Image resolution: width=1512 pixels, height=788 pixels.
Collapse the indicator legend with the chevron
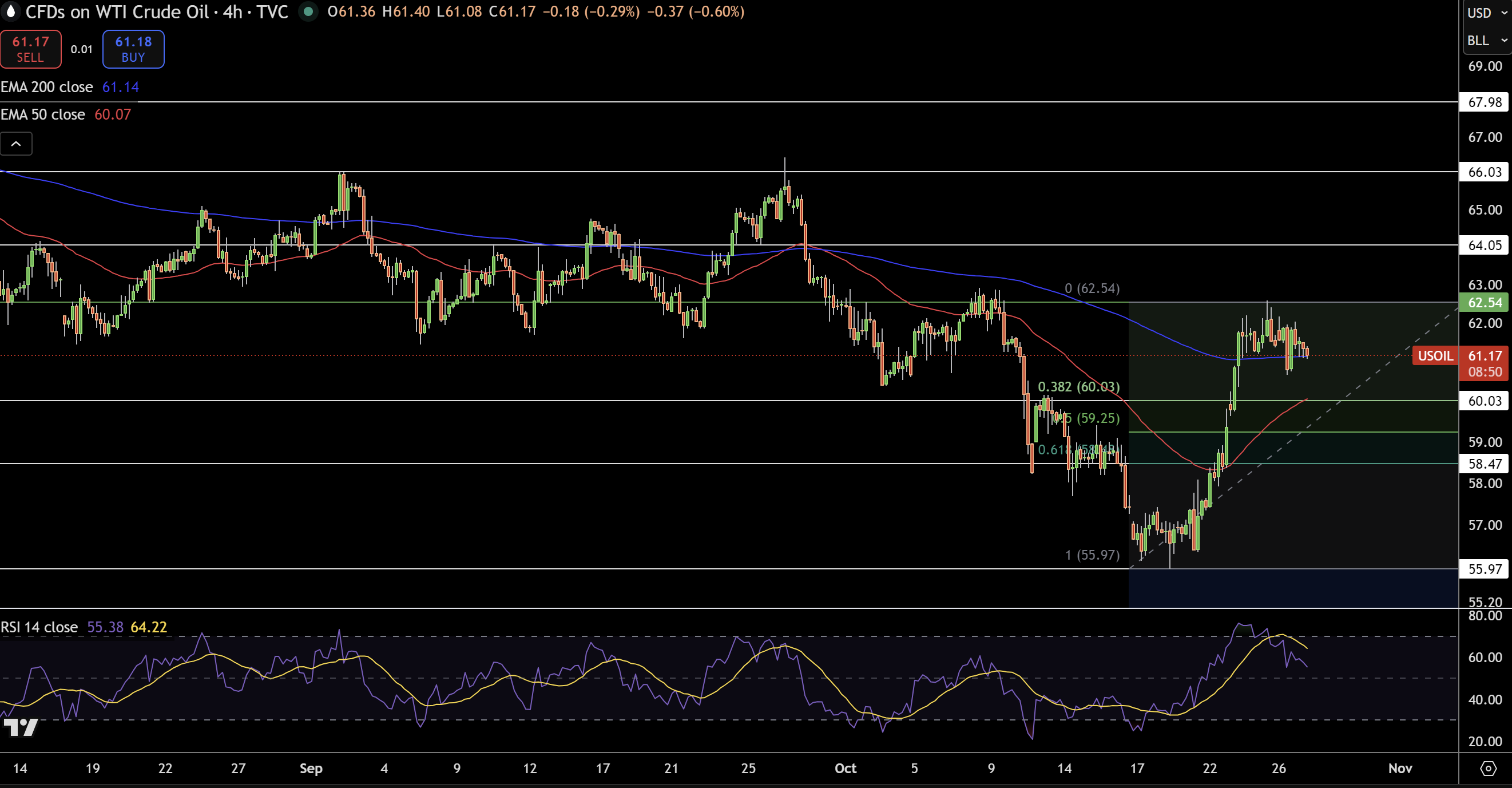click(x=16, y=143)
